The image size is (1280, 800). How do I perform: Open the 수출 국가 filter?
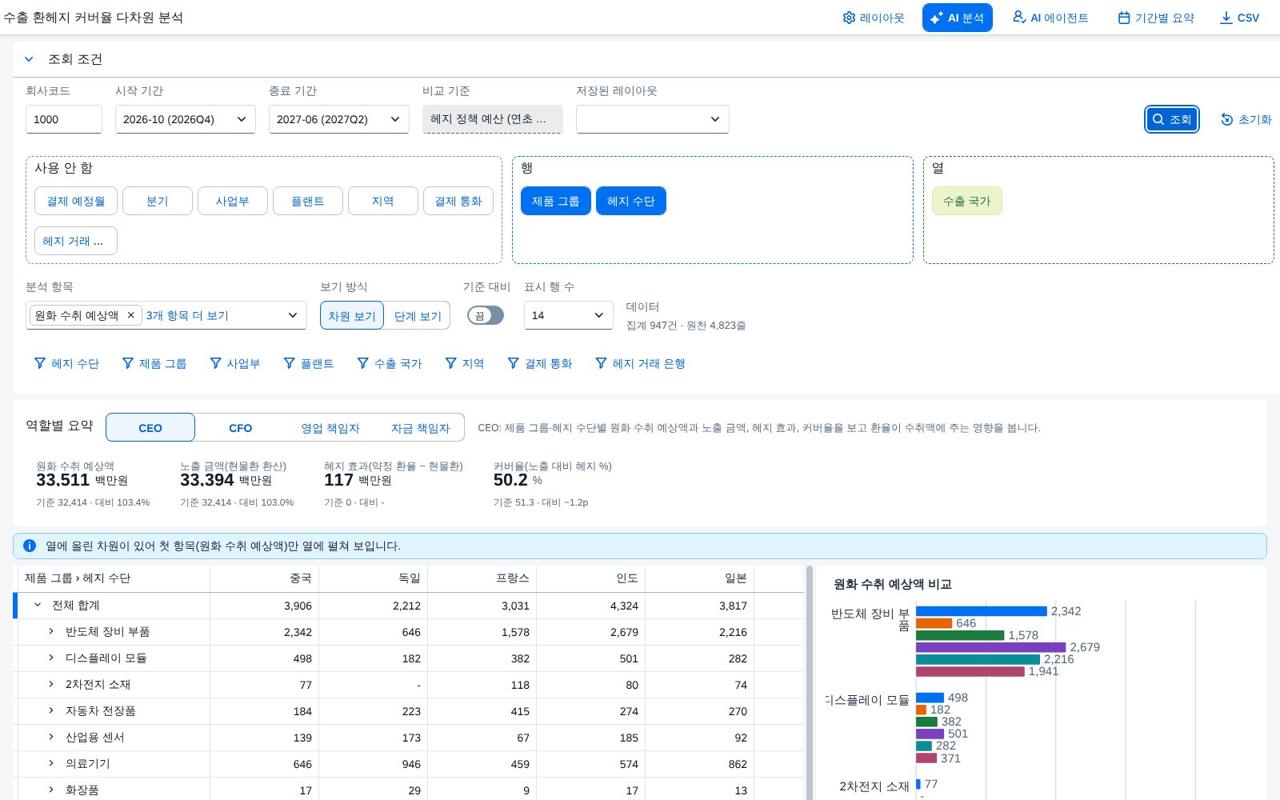coord(390,364)
